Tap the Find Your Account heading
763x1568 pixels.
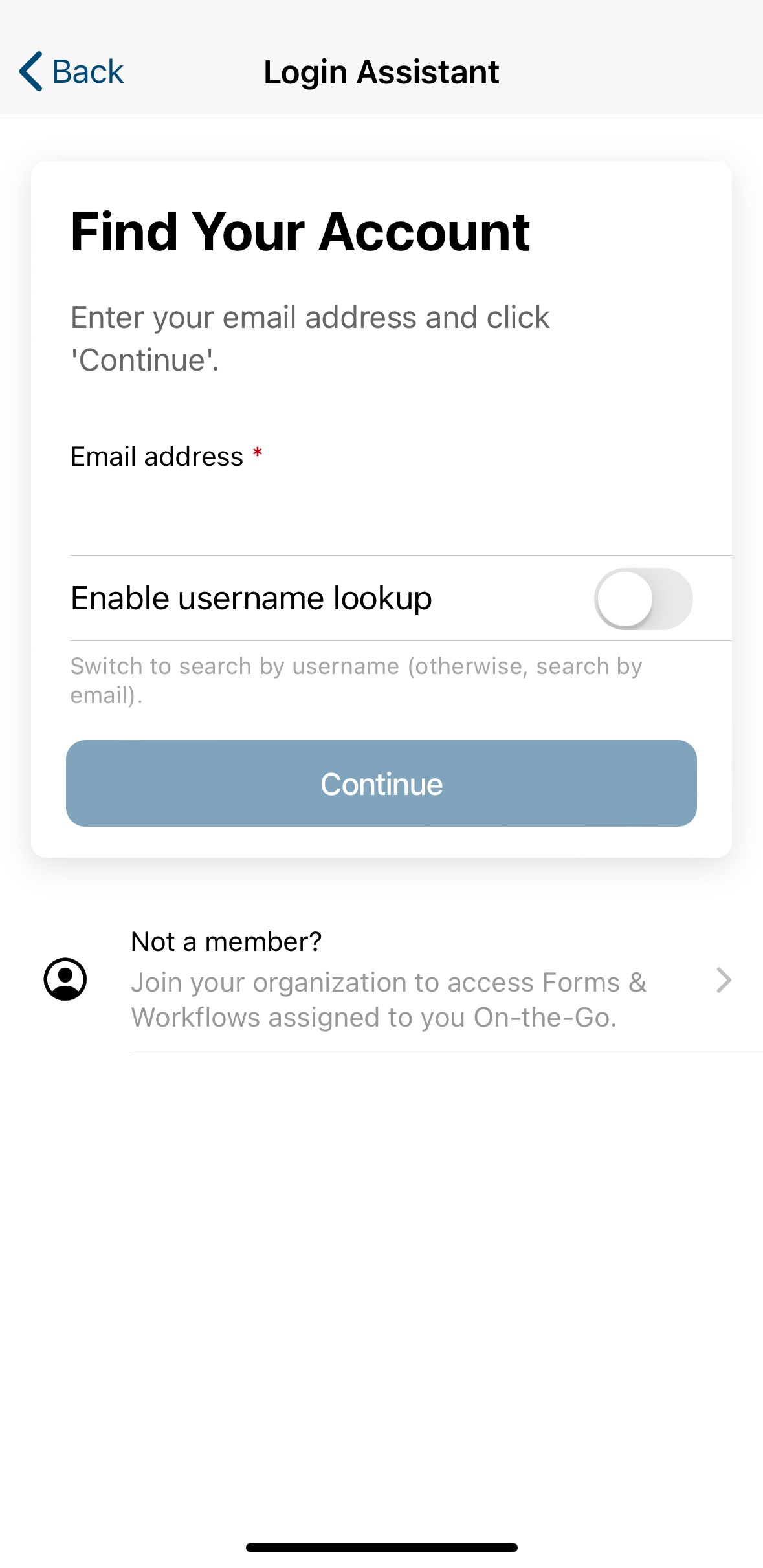pyautogui.click(x=300, y=232)
